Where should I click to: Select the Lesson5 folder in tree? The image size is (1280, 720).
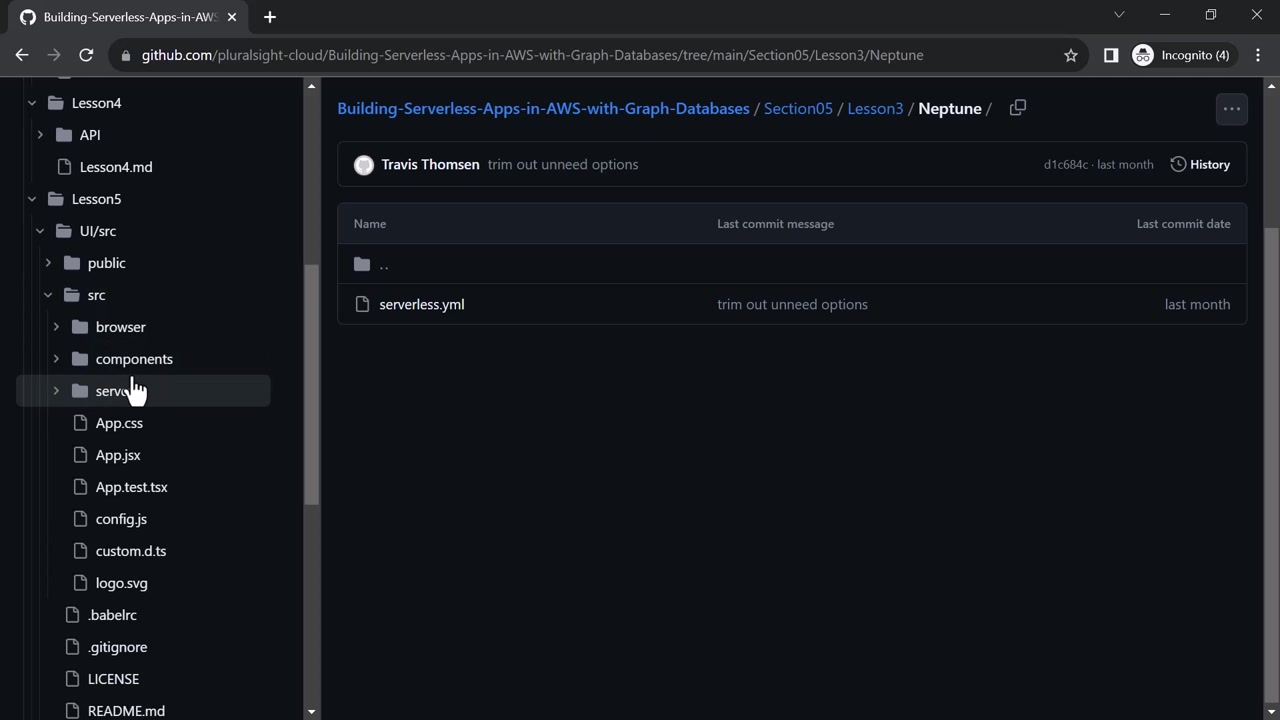point(96,199)
